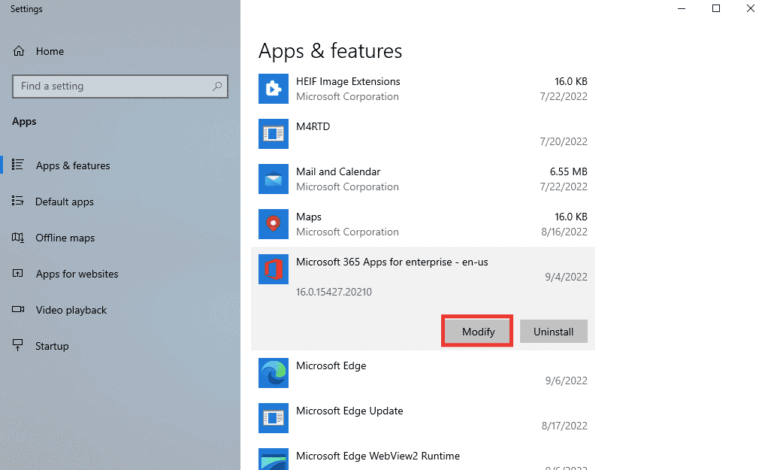Click the Home icon in sidebar
This screenshot has width=768, height=470.
[x=18, y=51]
